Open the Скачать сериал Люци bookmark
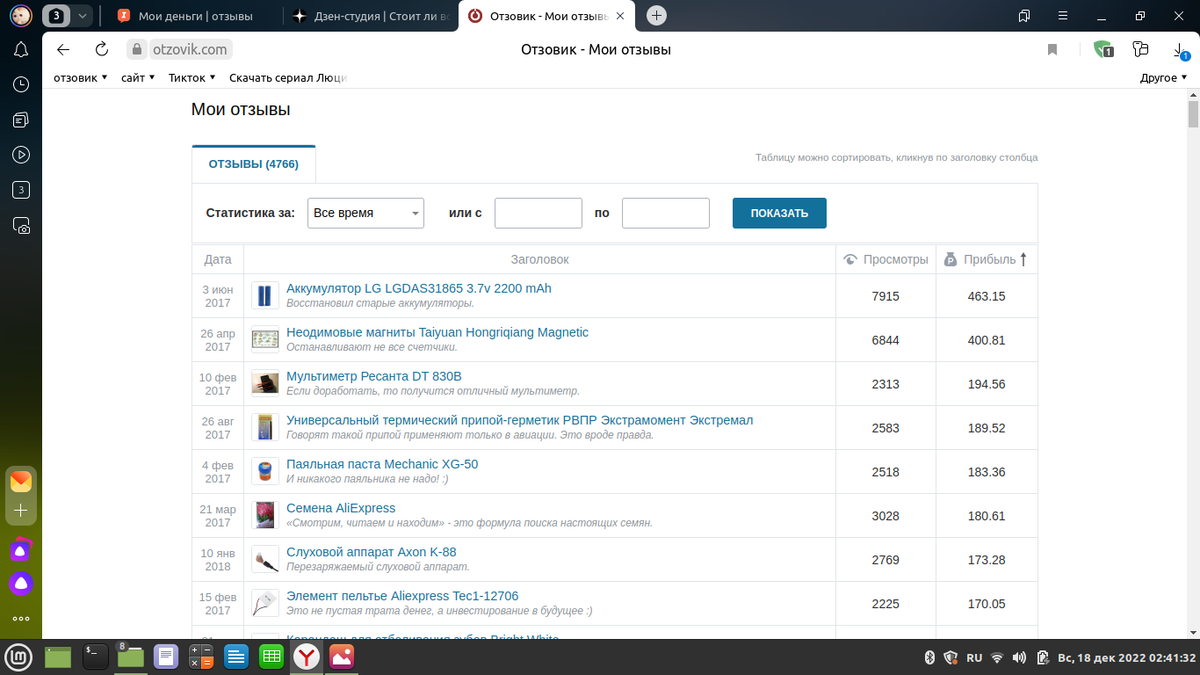This screenshot has height=675, width=1200. [288, 78]
